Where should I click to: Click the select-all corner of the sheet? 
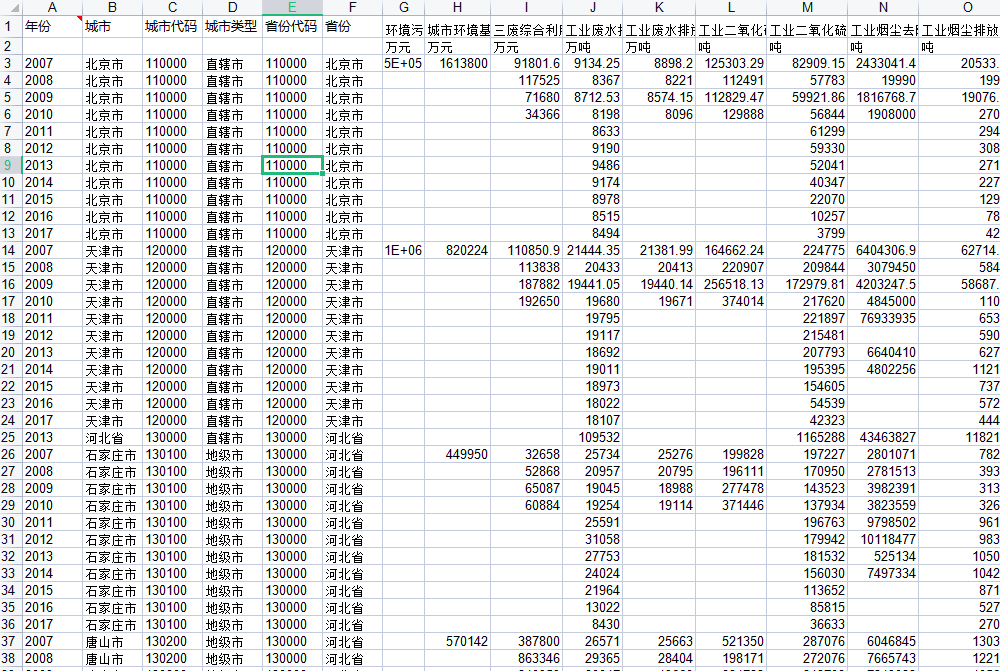pyautogui.click(x=10, y=8)
